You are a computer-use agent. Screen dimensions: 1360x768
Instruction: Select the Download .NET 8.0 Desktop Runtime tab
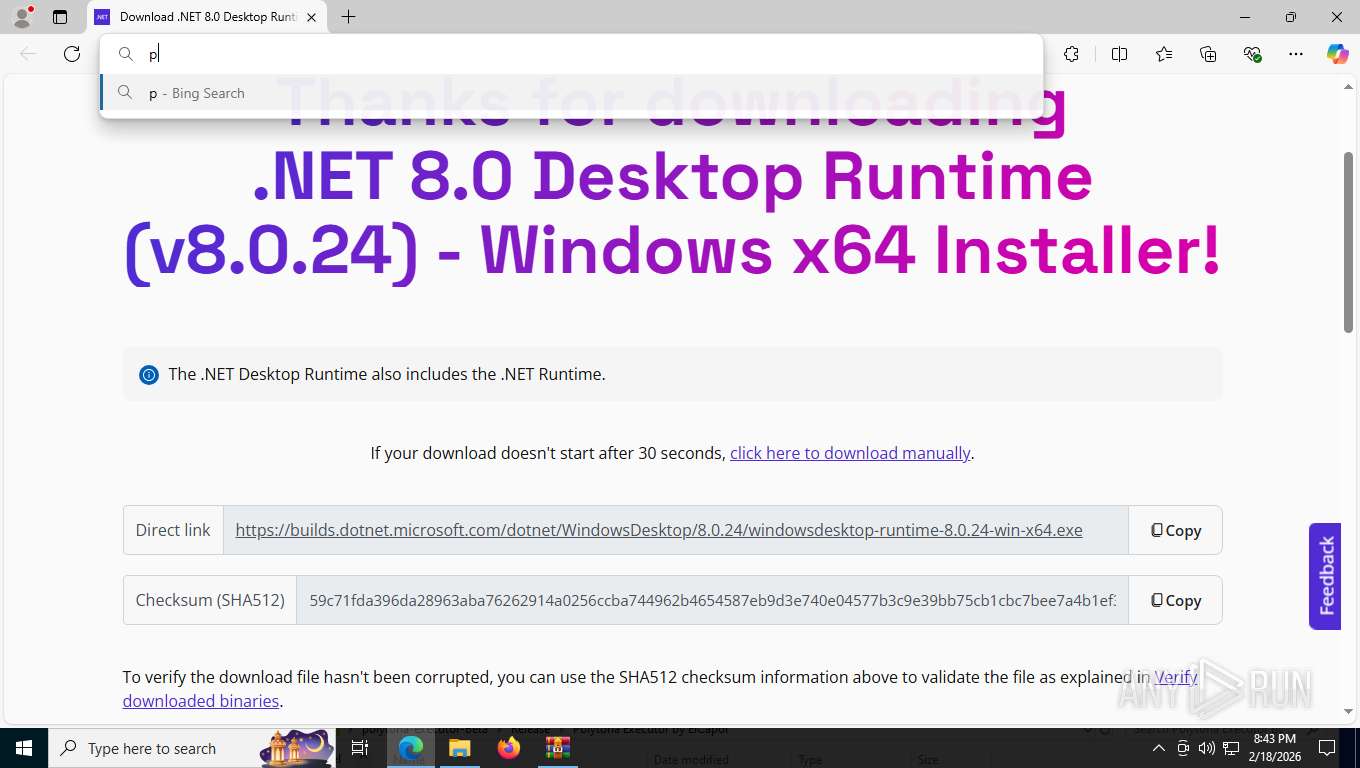pos(207,17)
